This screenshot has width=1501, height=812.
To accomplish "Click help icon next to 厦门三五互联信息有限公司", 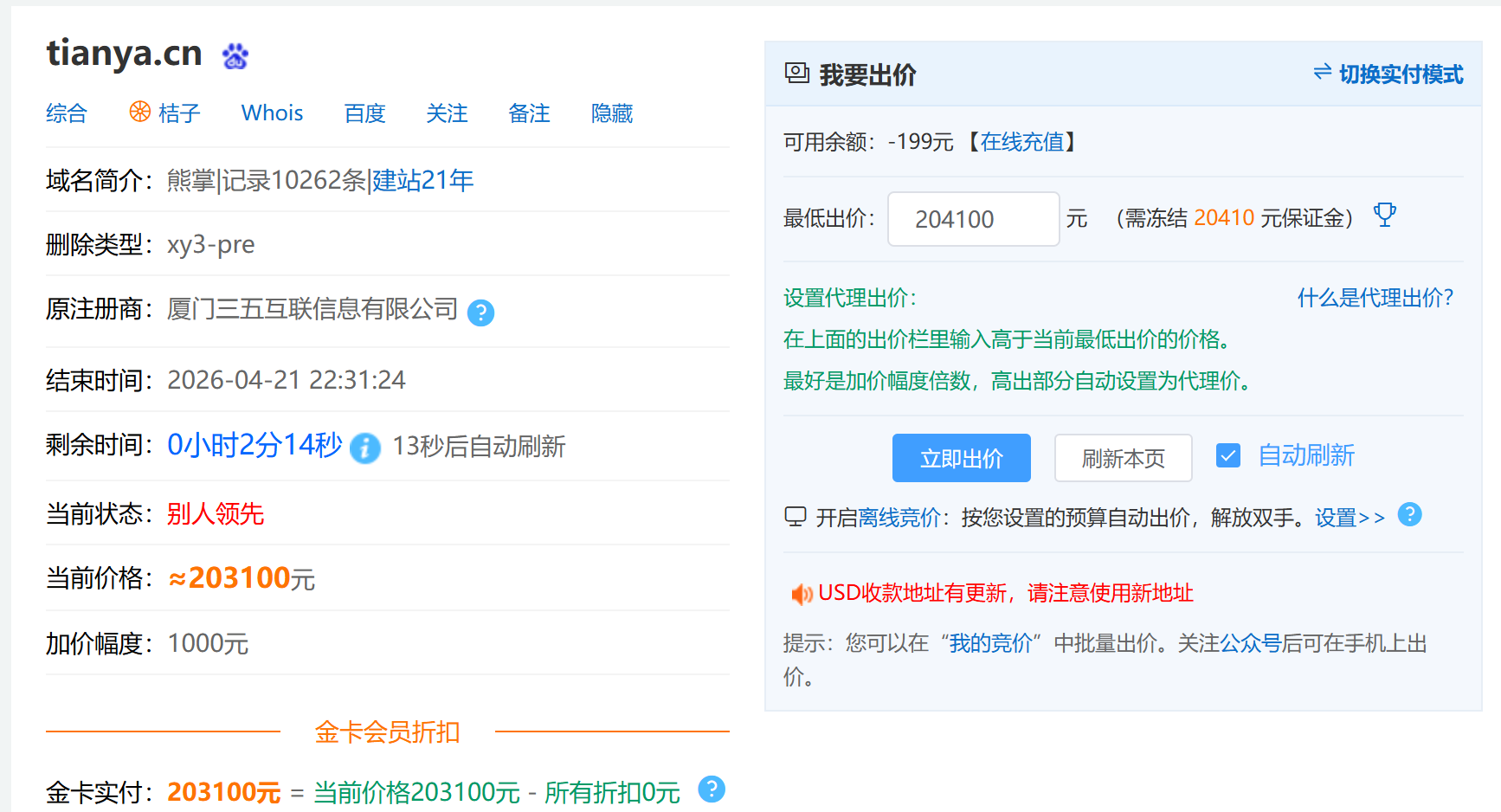I will tap(480, 313).
